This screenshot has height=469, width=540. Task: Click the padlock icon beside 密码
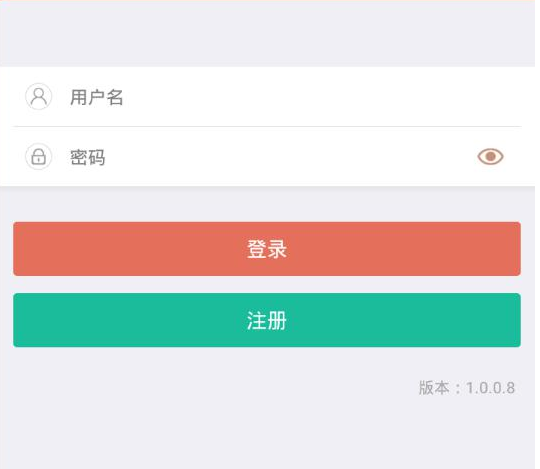(x=39, y=157)
